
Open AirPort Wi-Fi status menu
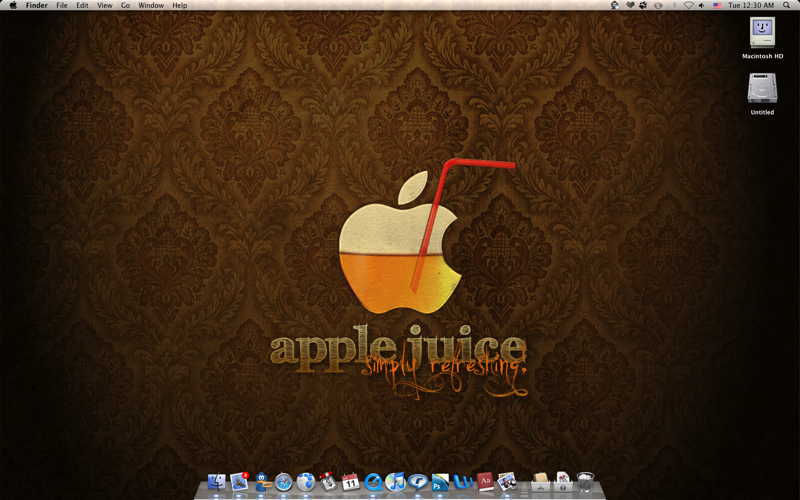point(688,5)
